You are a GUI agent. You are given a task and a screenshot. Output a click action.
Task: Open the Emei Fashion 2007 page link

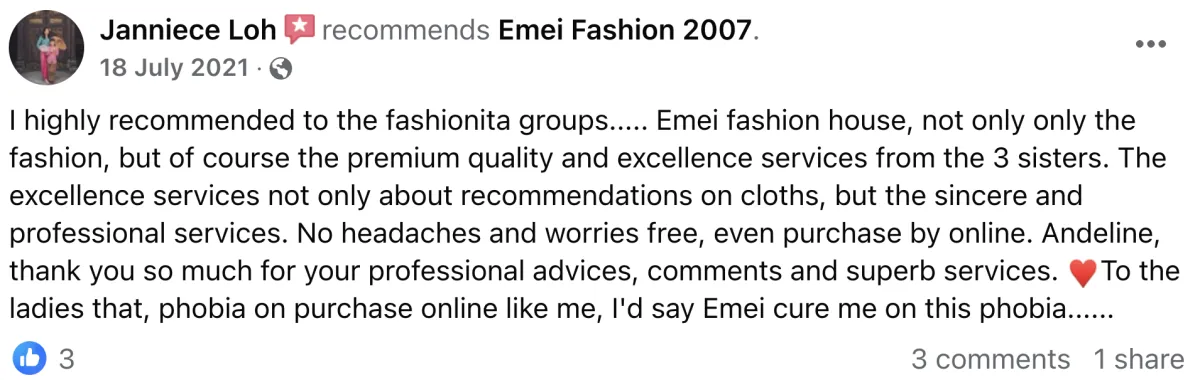[x=625, y=30]
